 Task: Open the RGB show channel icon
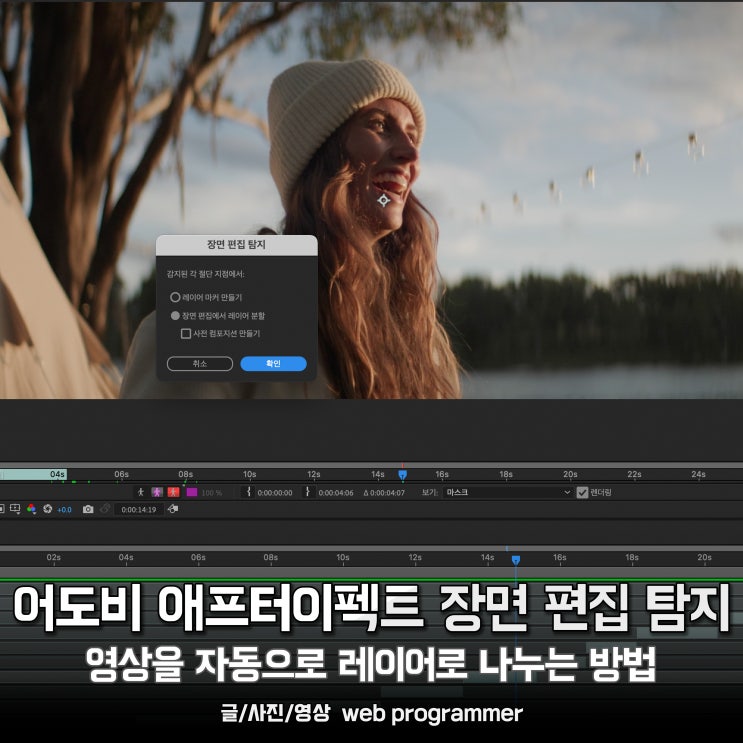(x=31, y=509)
